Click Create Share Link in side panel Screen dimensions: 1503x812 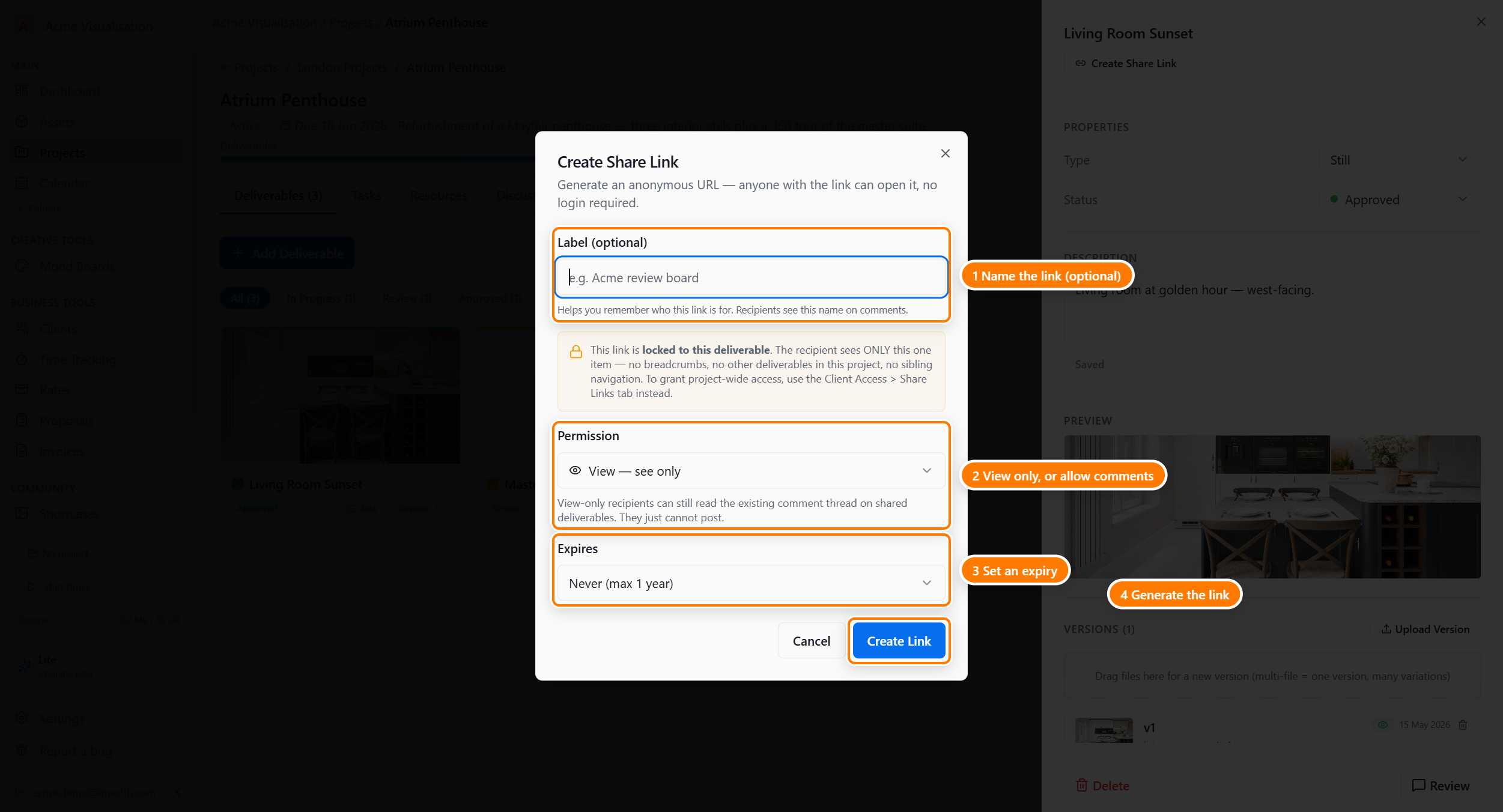pyautogui.click(x=1126, y=64)
